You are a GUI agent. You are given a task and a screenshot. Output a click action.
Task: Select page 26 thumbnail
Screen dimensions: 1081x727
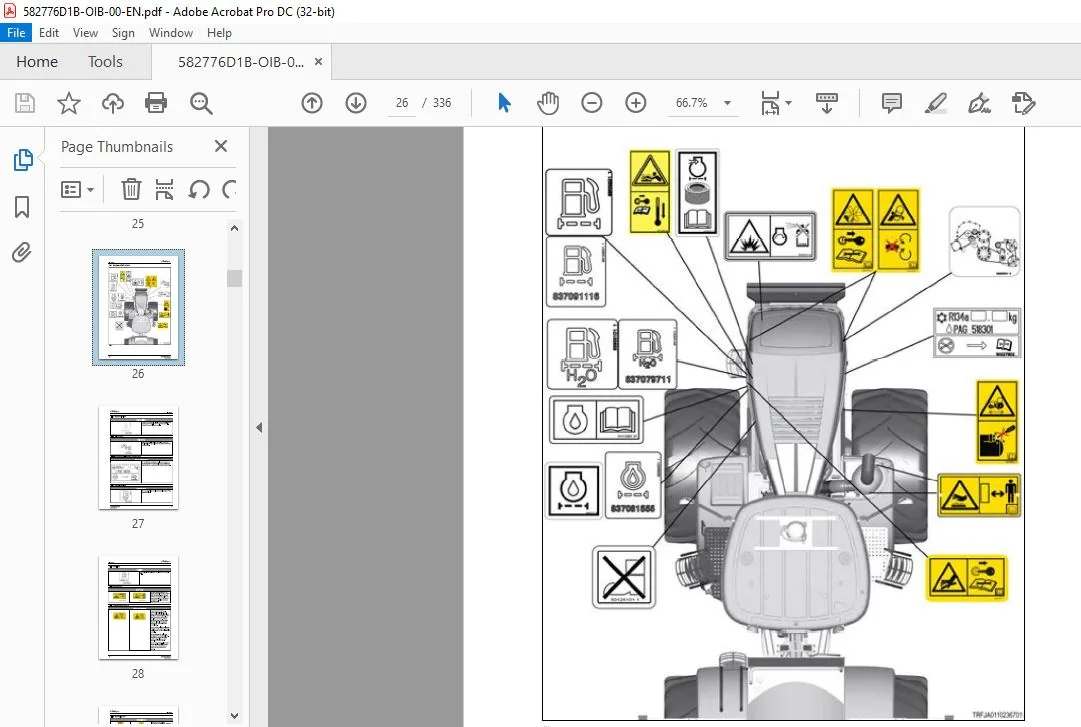click(x=139, y=307)
